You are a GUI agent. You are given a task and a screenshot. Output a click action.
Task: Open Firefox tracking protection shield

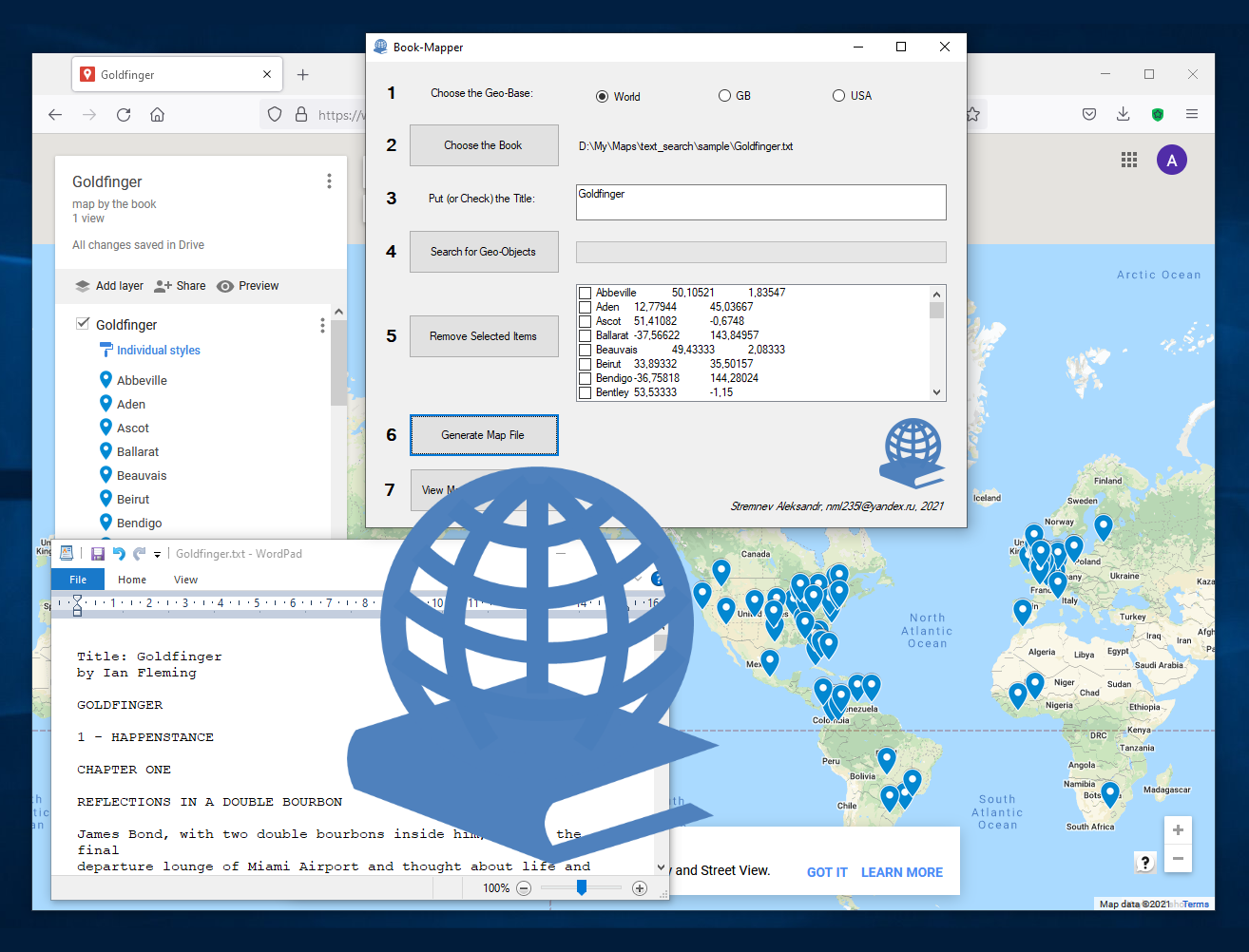click(275, 114)
